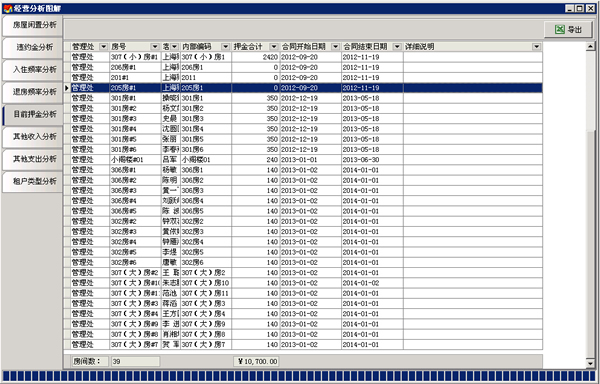Click the current row indicator arrow
Screen dimensions: 600x384
(x=67, y=88)
